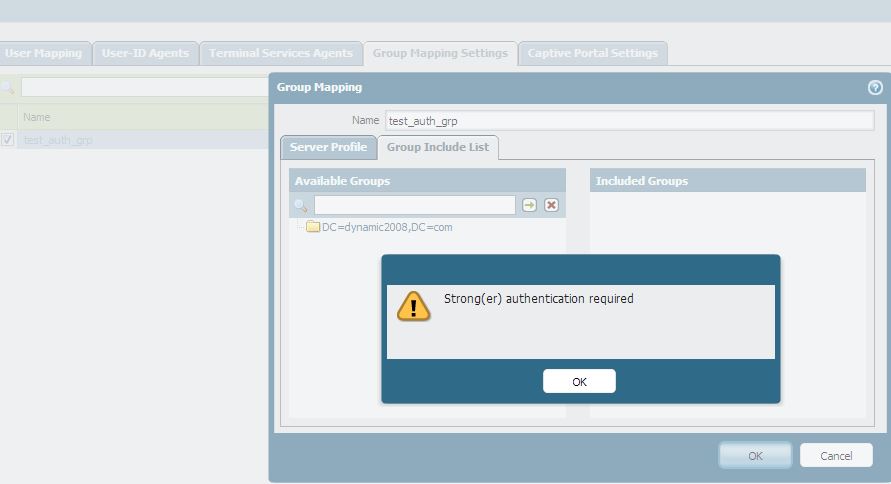Screen dimensions: 891x484
Task: Switch to the User Mapping tab
Action: pyautogui.click(x=44, y=53)
